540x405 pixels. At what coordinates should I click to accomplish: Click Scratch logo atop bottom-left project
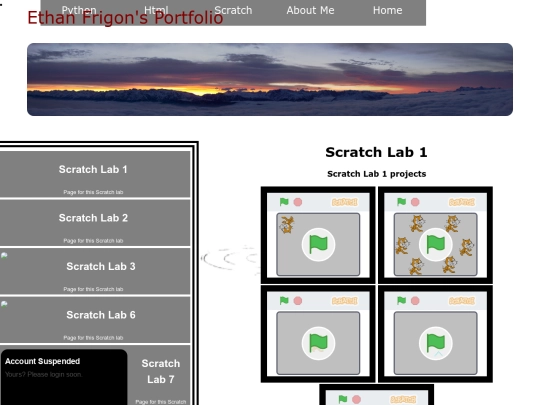pos(344,301)
